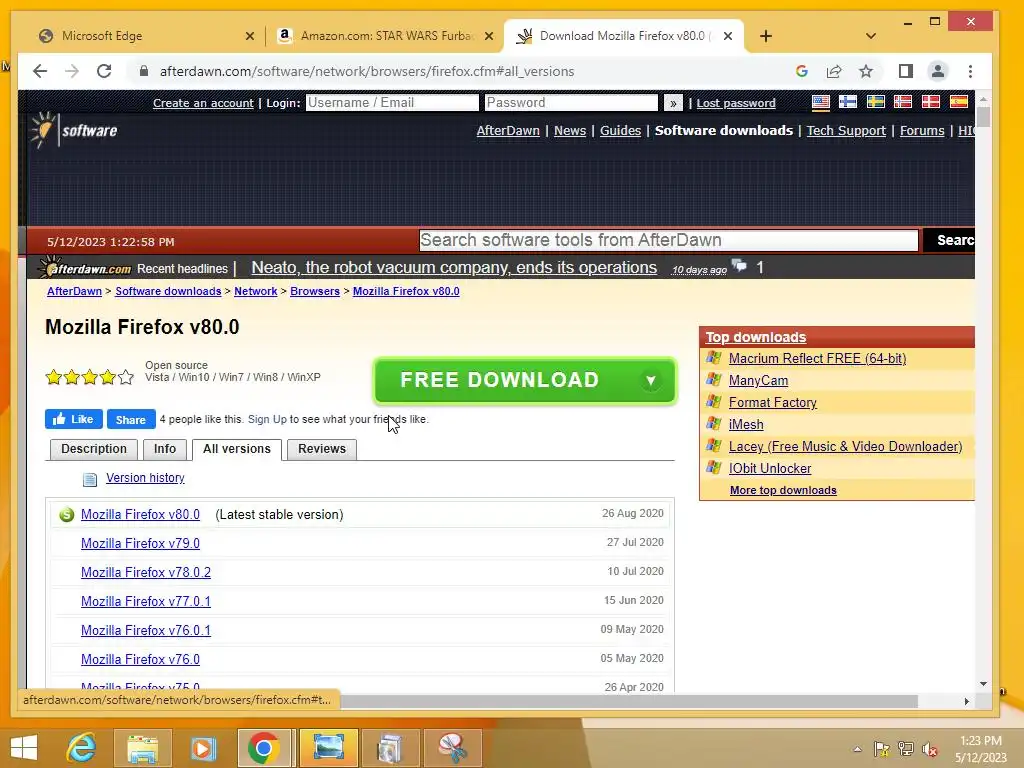Screen dimensions: 1024x768
Task: Open Chrome's three-dot menu
Action: click(x=970, y=71)
